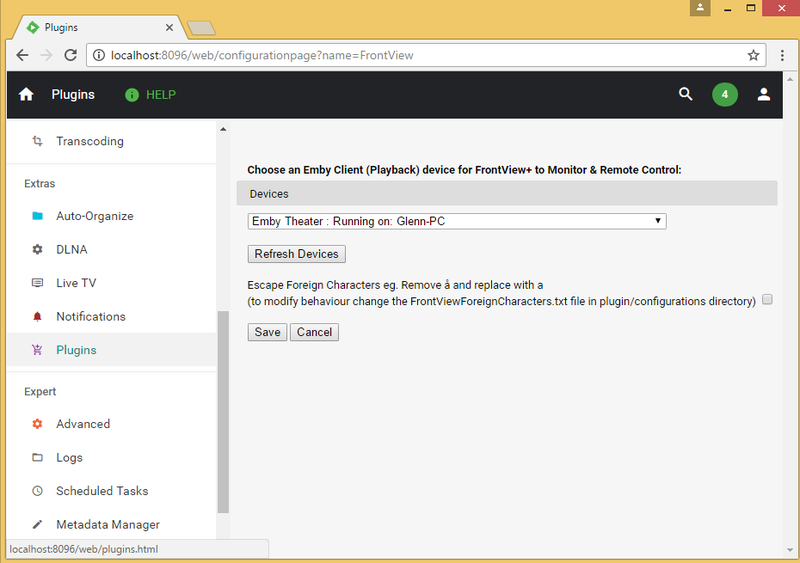Click the Devices section header

pyautogui.click(x=507, y=193)
